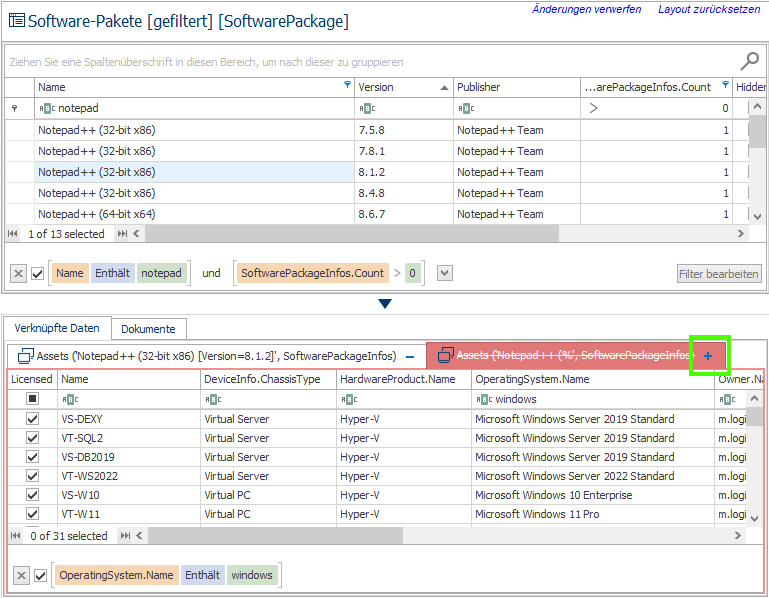Uncheck Licensed checkbox for VS-DEXY
Image resolution: width=769 pixels, height=598 pixels.
click(x=32, y=419)
